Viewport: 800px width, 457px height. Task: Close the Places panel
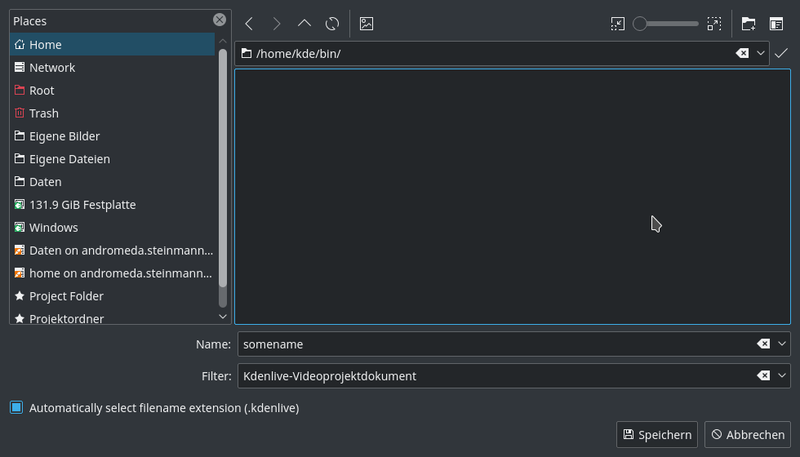point(219,20)
